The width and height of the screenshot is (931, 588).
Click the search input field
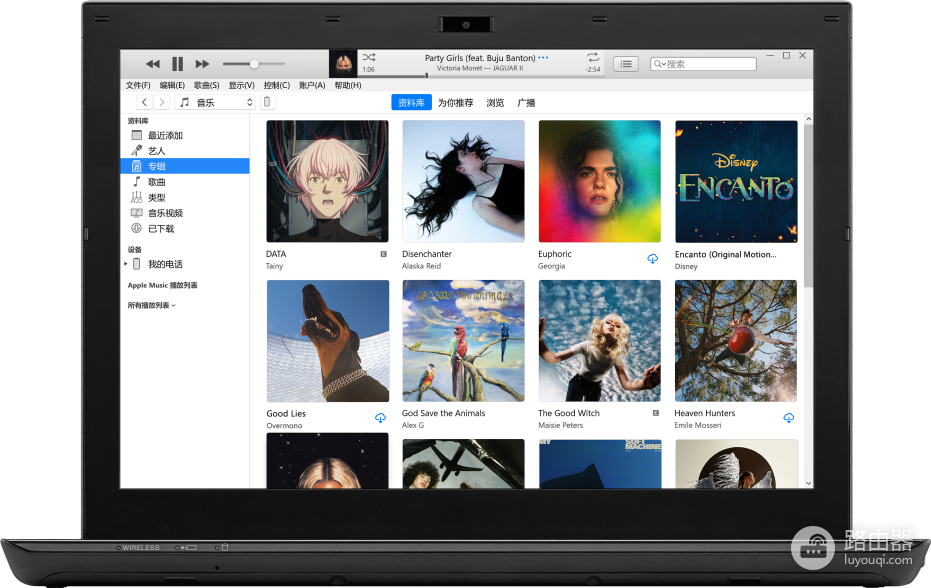(x=703, y=64)
